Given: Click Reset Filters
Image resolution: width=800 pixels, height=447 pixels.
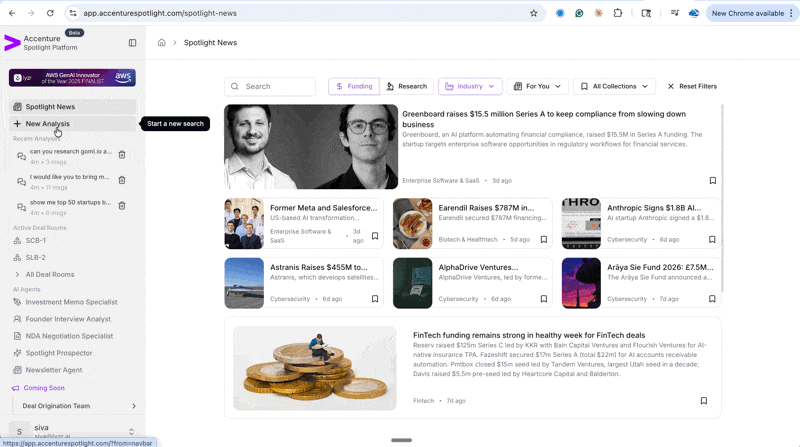Looking at the screenshot, I should click(x=692, y=86).
